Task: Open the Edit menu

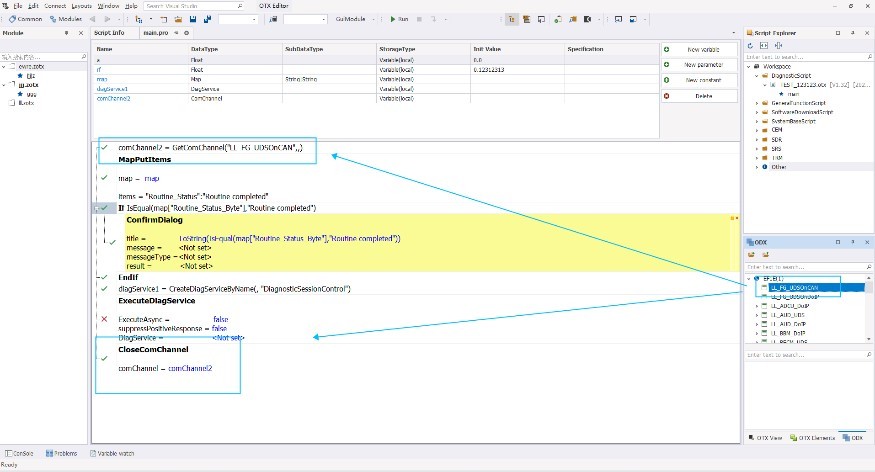Action: click(33, 6)
